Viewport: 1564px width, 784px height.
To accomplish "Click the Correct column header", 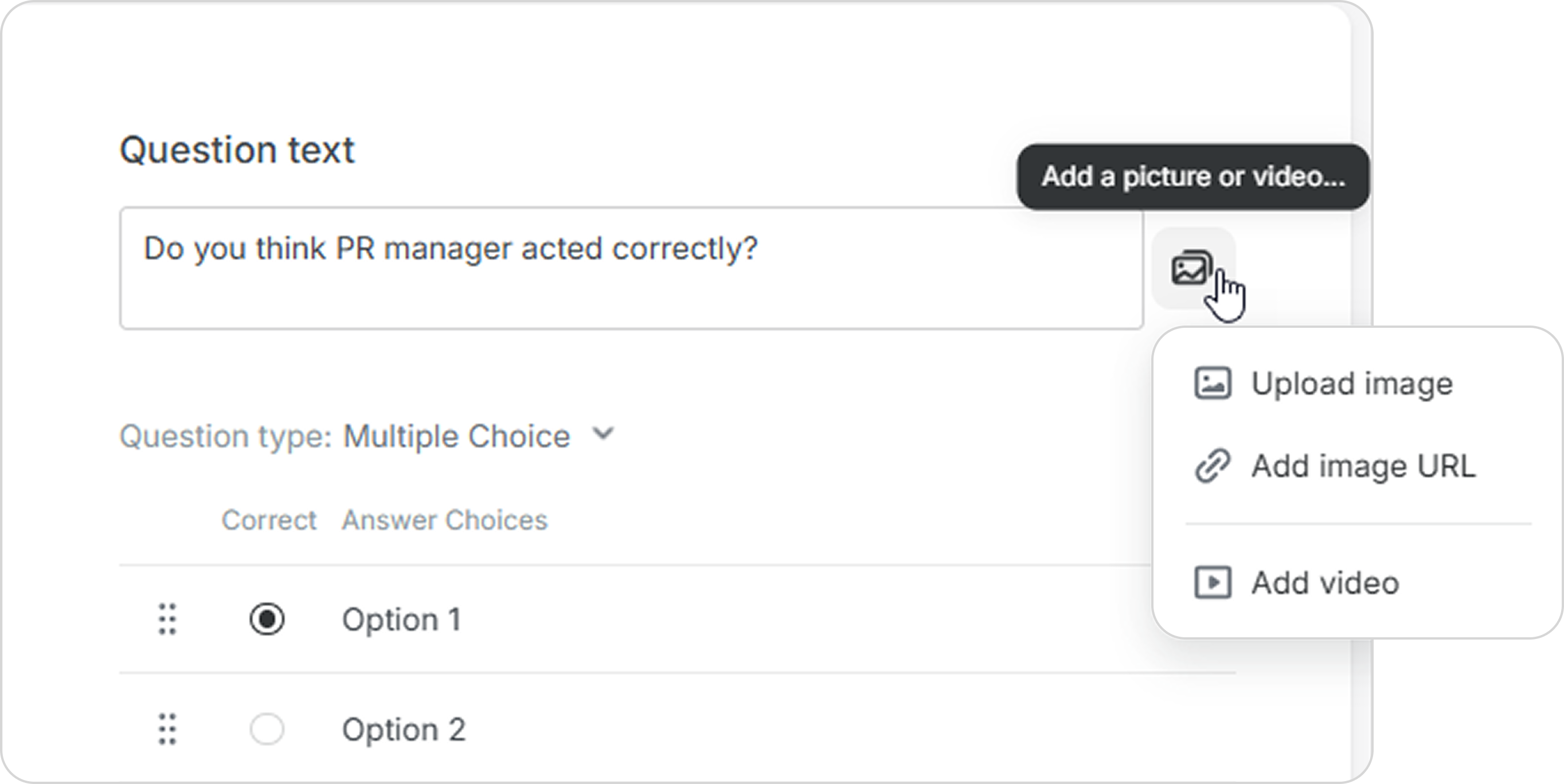I will (269, 520).
